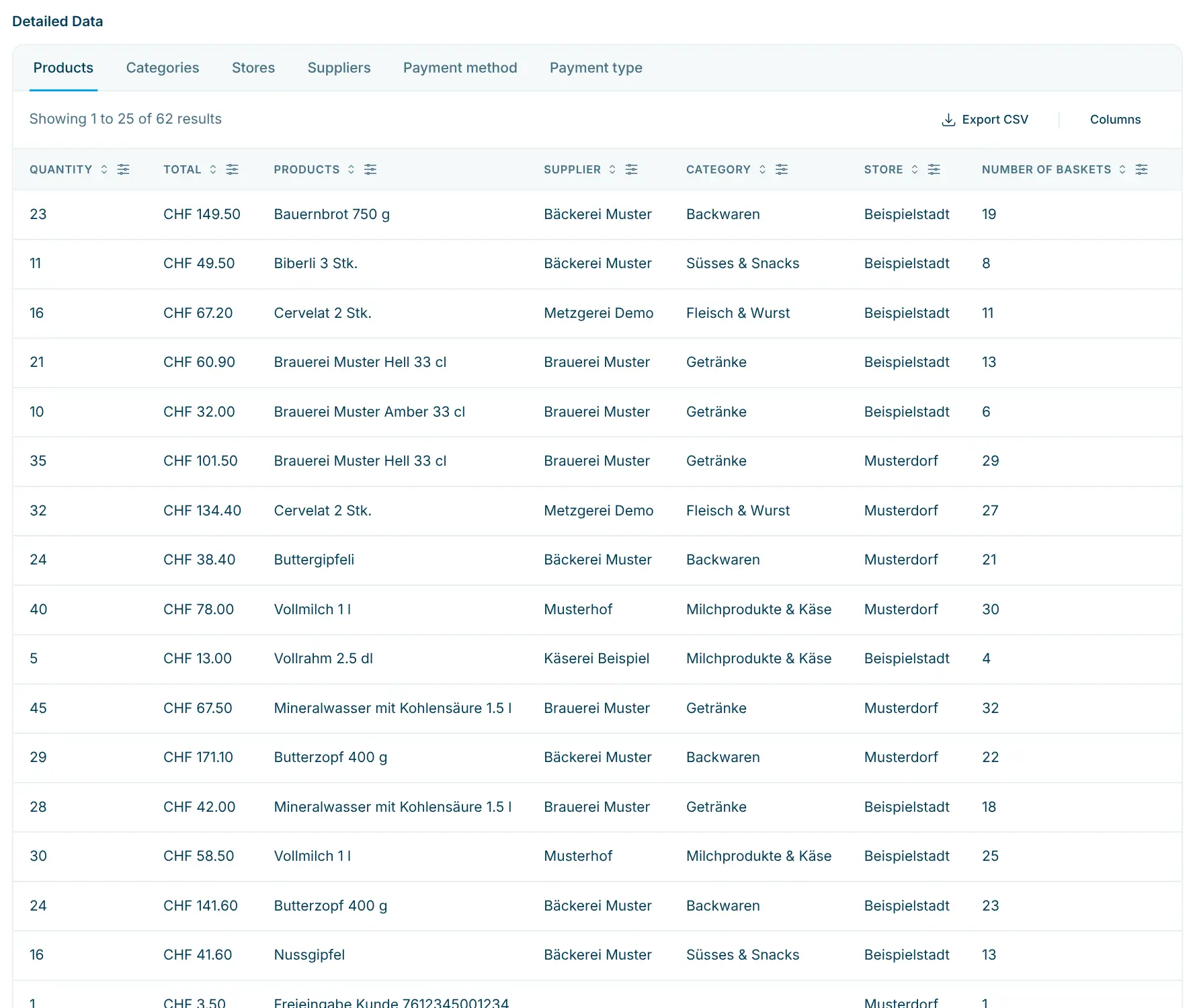Open filter options for Supplier column
This screenshot has height=1008, width=1195.
pos(632,169)
